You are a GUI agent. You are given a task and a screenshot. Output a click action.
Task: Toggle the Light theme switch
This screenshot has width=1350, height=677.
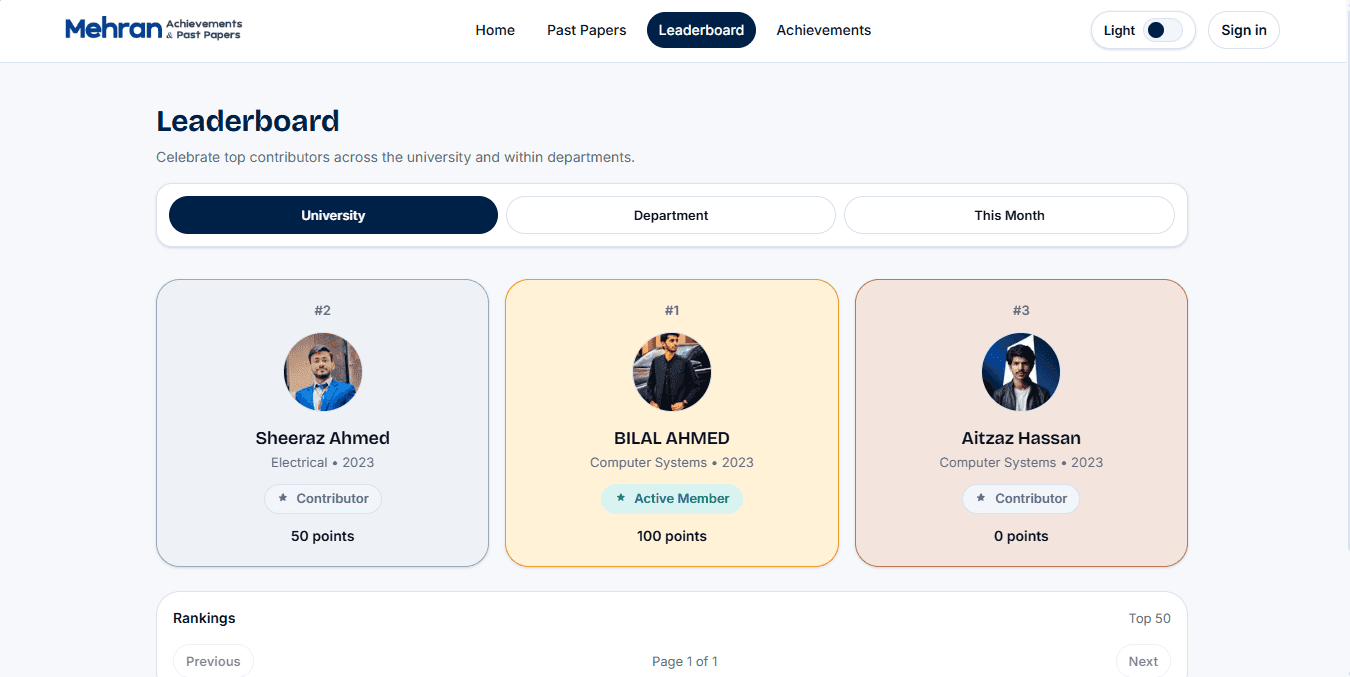click(1163, 30)
